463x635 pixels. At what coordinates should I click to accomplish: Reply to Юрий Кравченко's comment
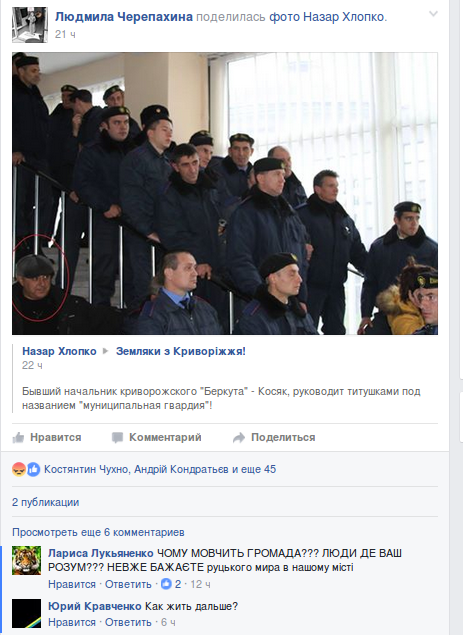tap(128, 622)
